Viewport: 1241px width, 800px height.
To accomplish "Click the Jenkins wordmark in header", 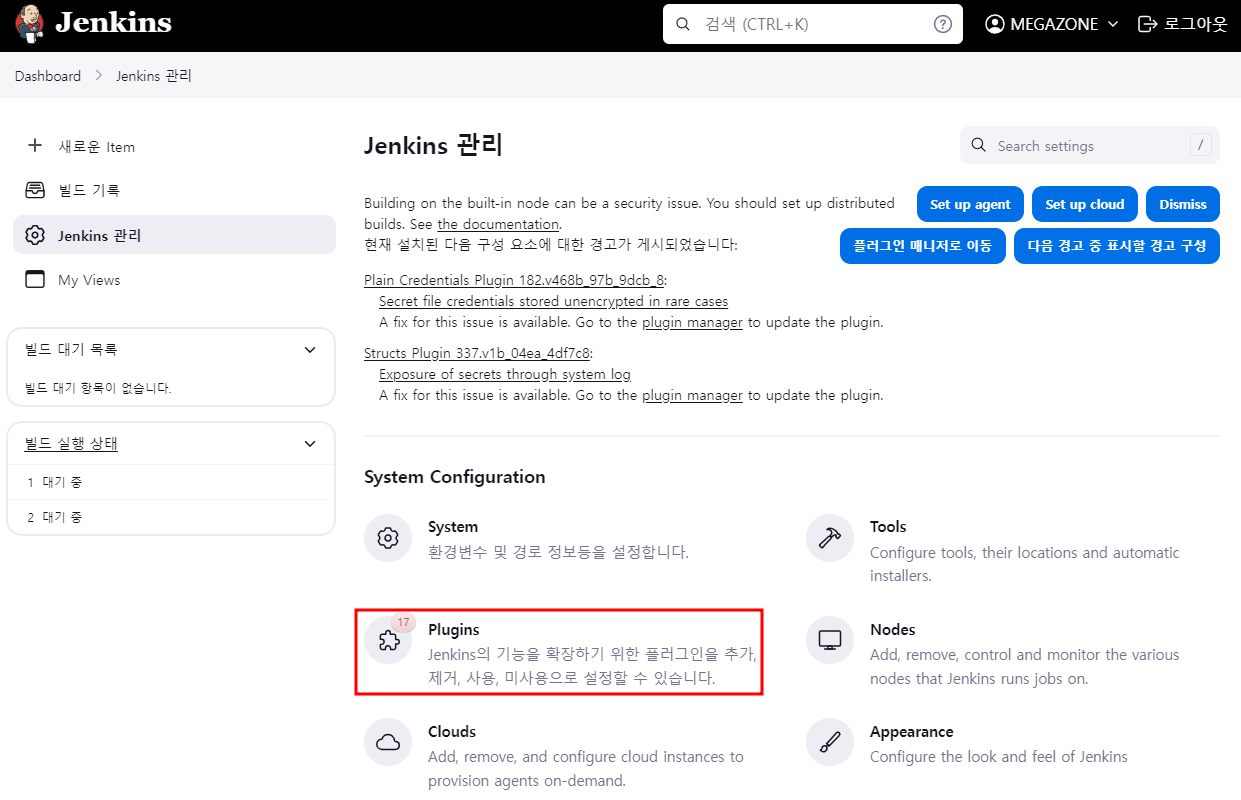I will 114,23.
